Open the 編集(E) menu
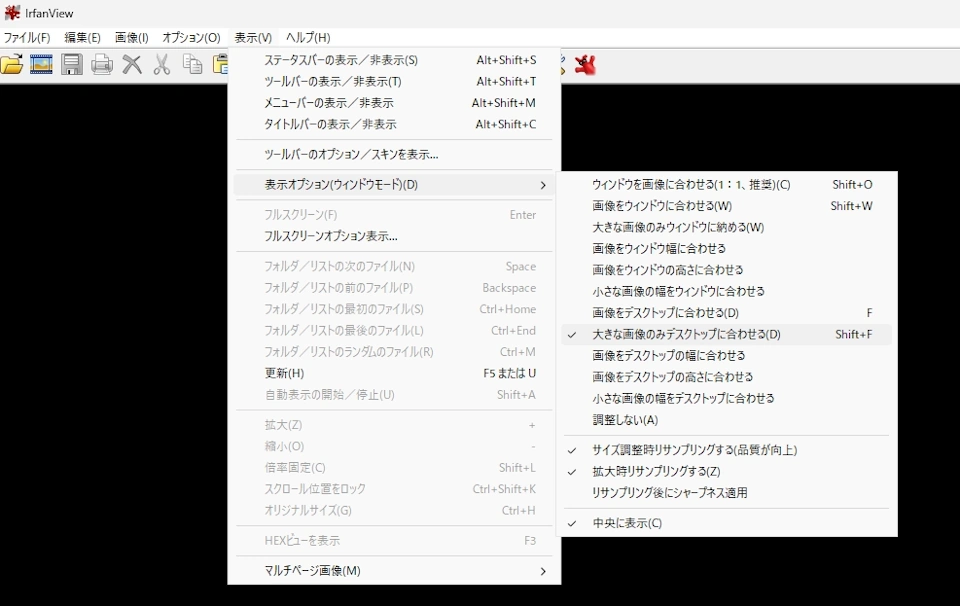The width and height of the screenshot is (960, 606). click(82, 37)
